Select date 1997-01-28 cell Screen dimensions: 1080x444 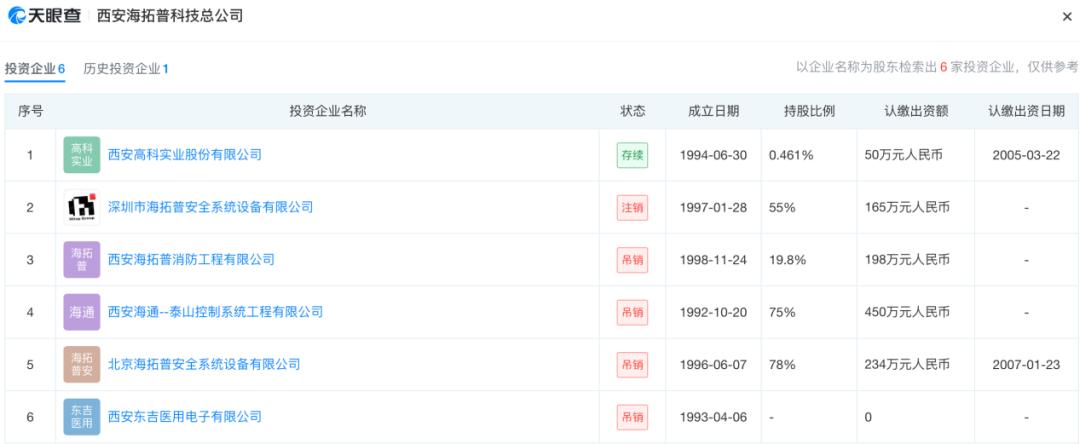click(x=713, y=207)
